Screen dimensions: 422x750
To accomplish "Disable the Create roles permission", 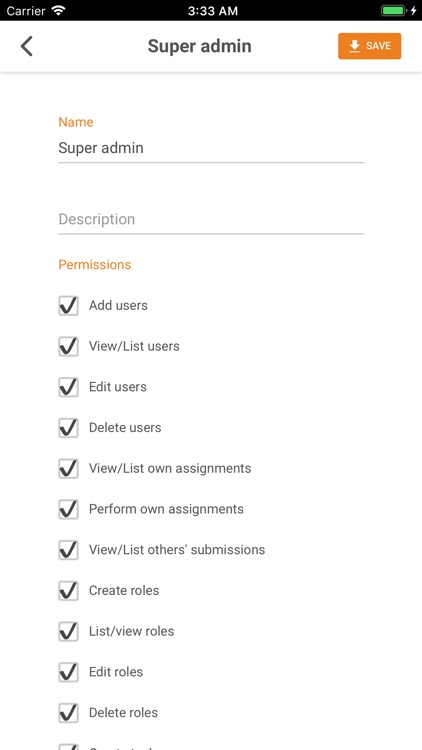I will pos(68,590).
